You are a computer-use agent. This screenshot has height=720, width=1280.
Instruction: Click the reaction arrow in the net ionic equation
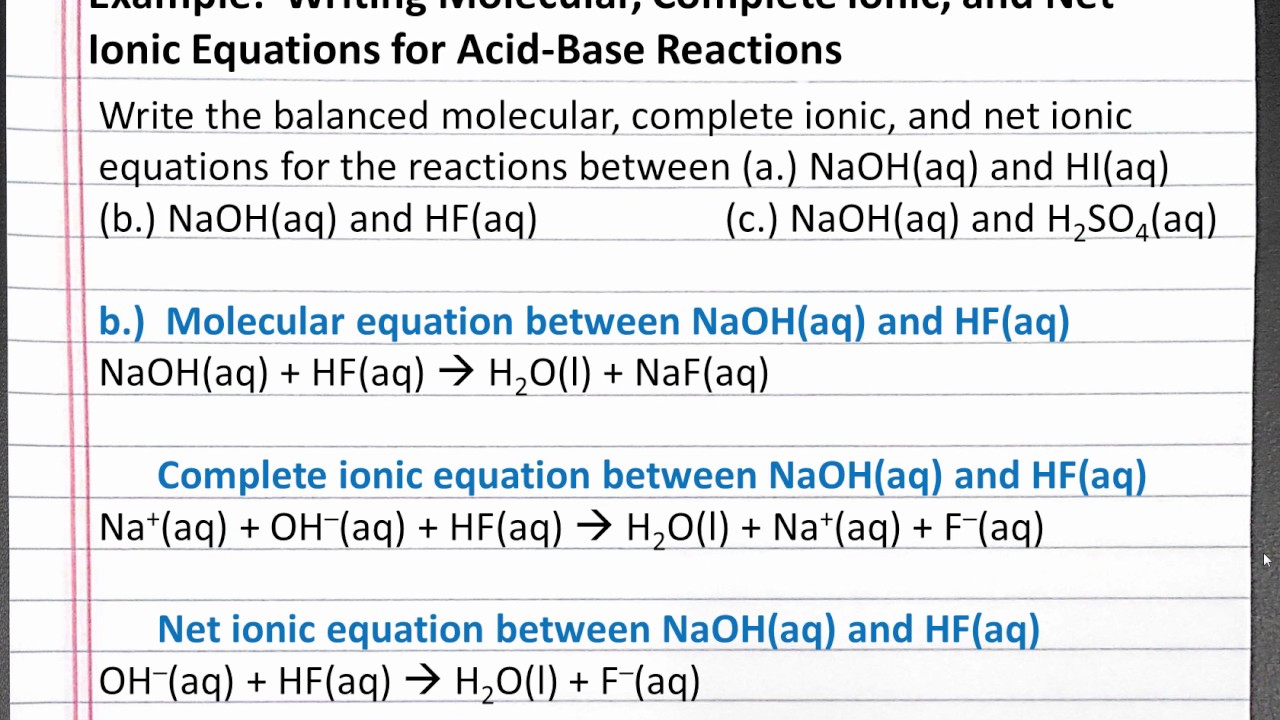[423, 682]
